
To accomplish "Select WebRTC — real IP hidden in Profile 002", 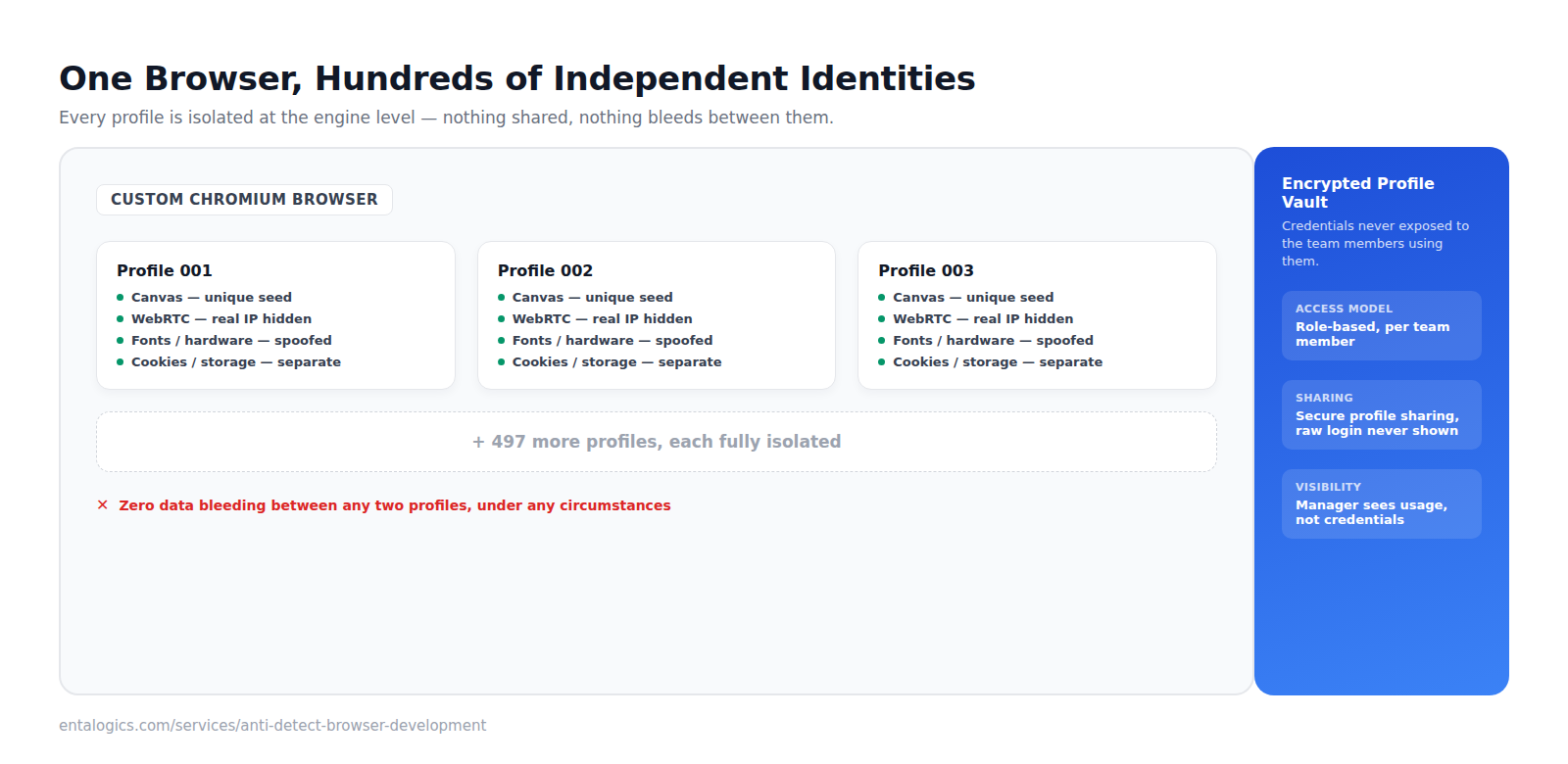I will pos(602,319).
